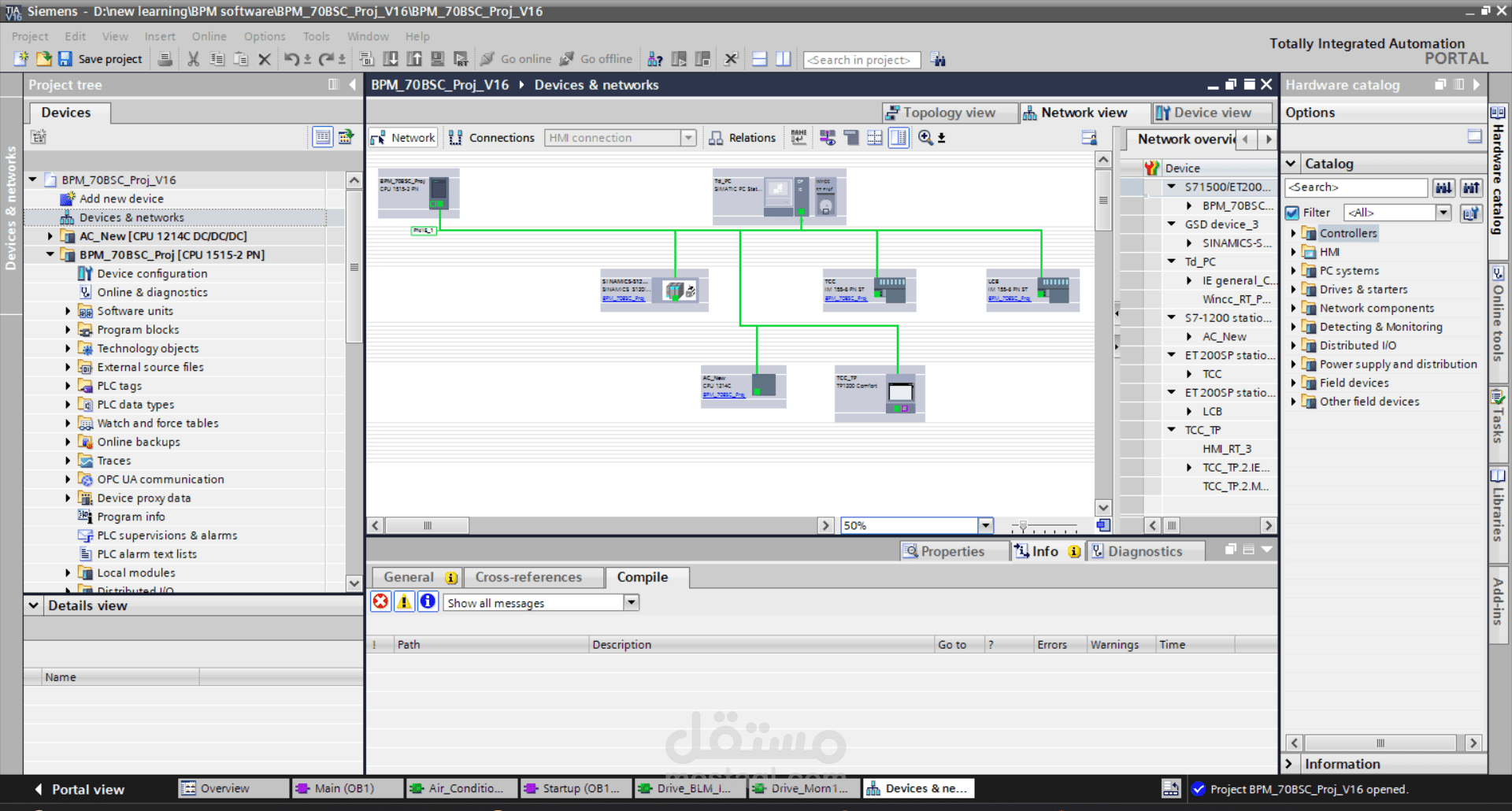Screen dimensions: 1512x811
Task: Click the Accessible devices icon
Action: coord(655,59)
